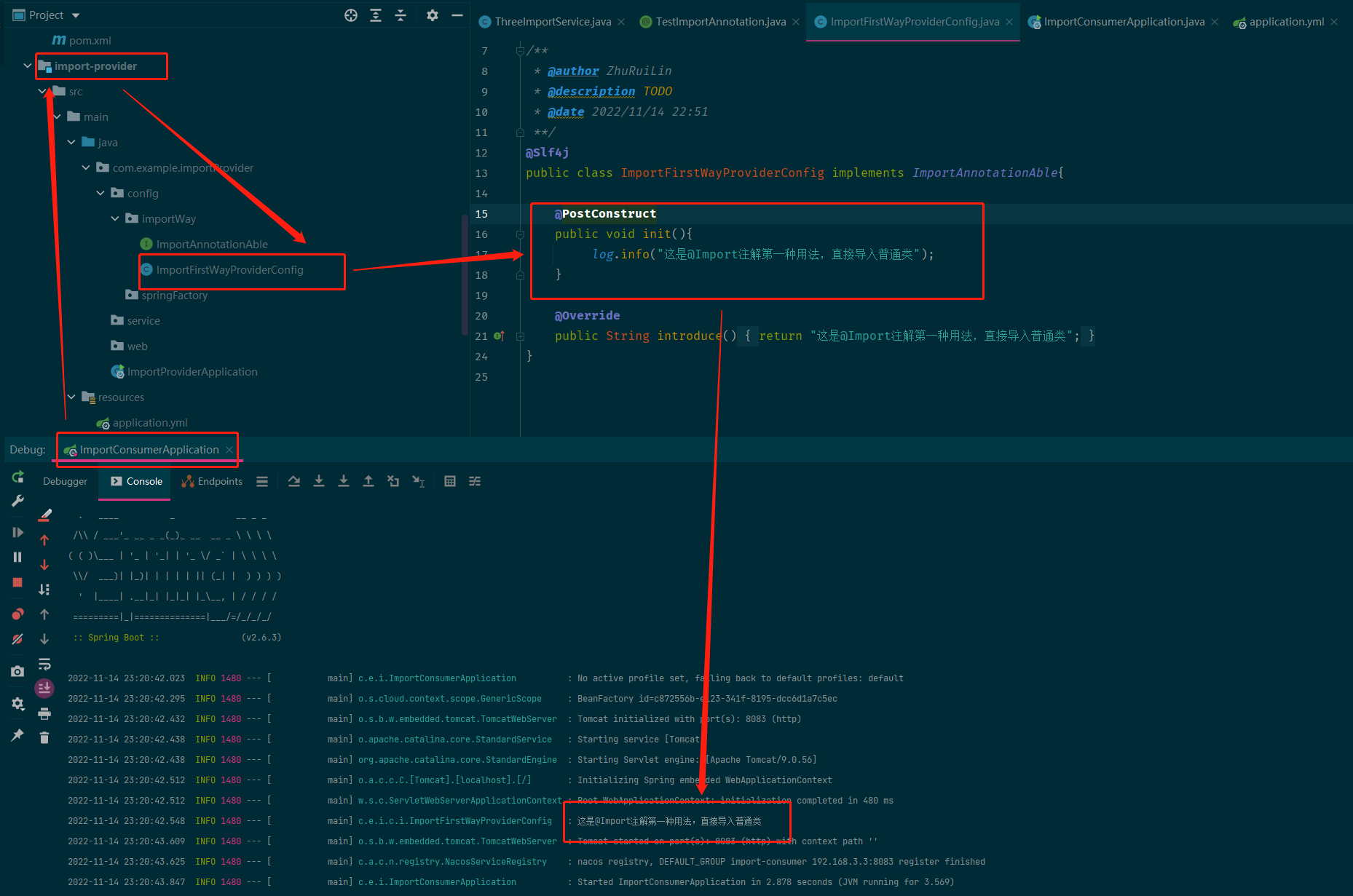Open Evaluate Expression calculator icon
This screenshot has height=896, width=1353.
click(450, 481)
